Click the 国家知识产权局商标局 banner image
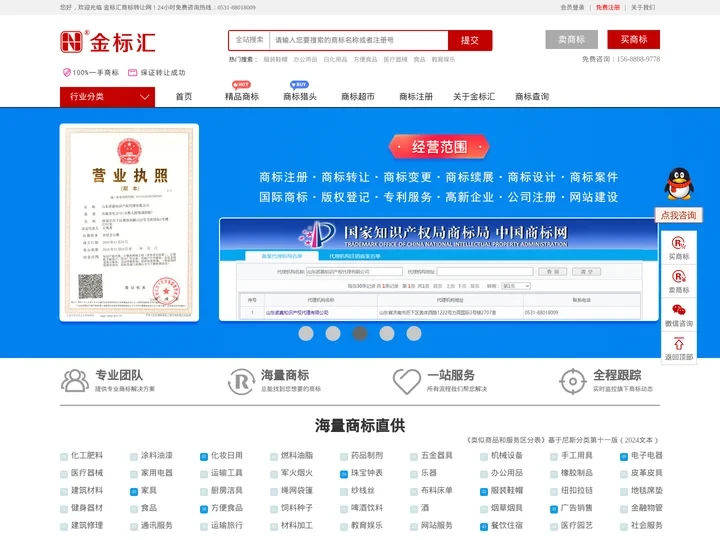The image size is (720, 540). [439, 269]
